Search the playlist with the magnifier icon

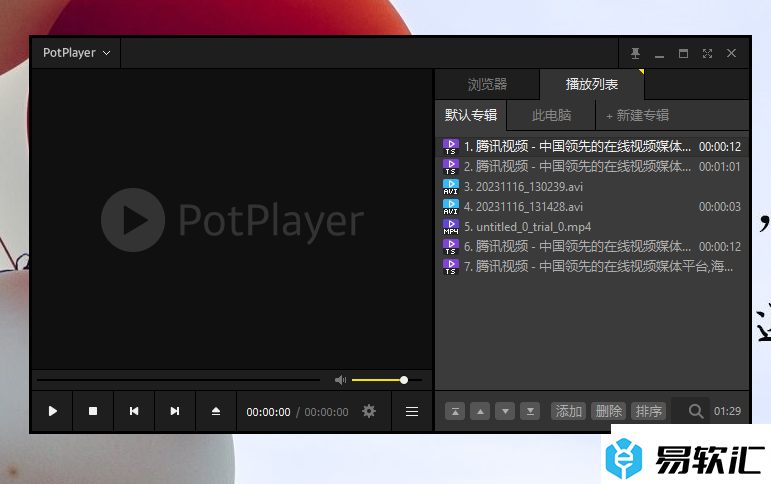695,411
